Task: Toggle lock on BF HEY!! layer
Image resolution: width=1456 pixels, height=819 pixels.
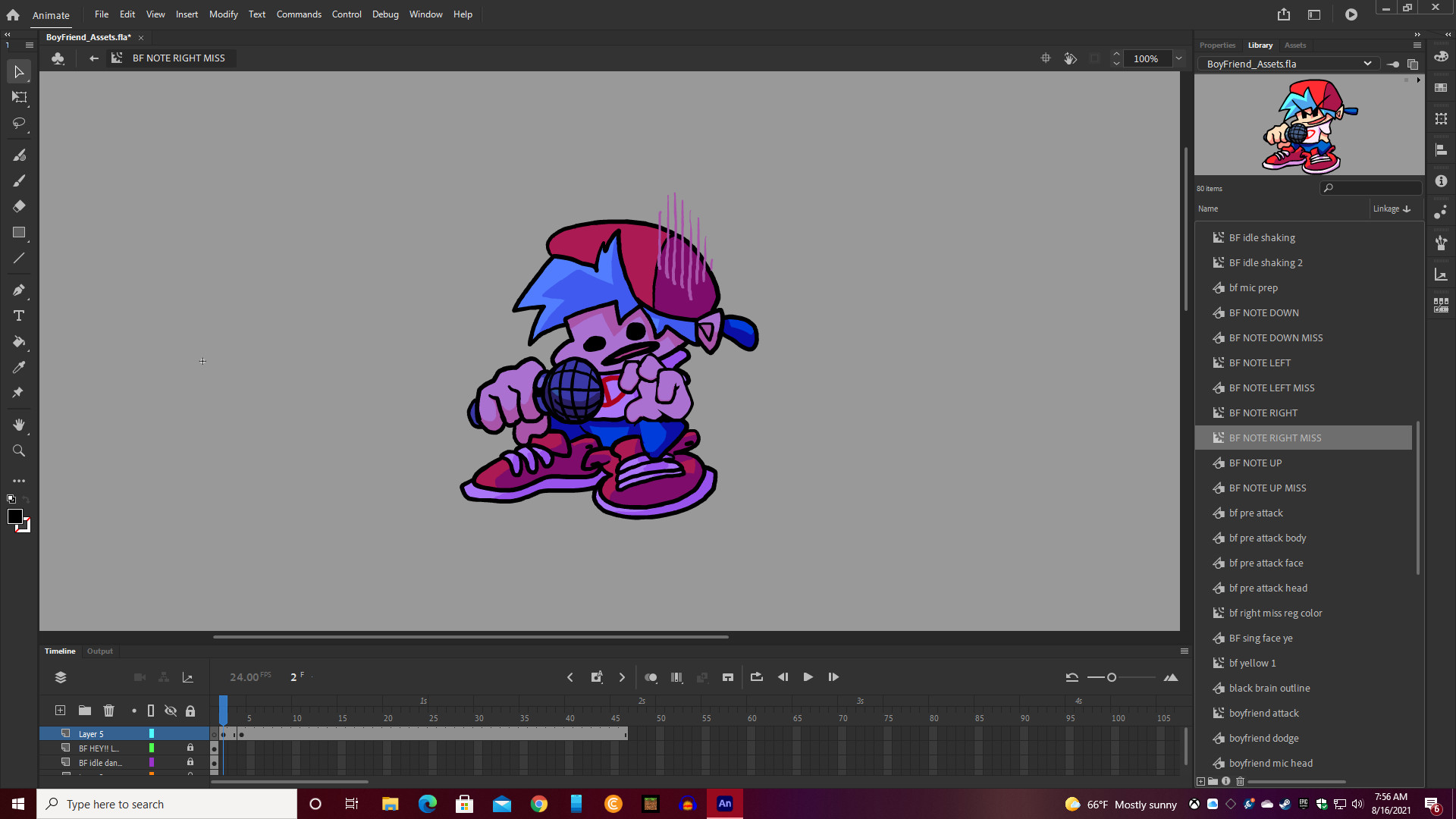Action: 190,748
